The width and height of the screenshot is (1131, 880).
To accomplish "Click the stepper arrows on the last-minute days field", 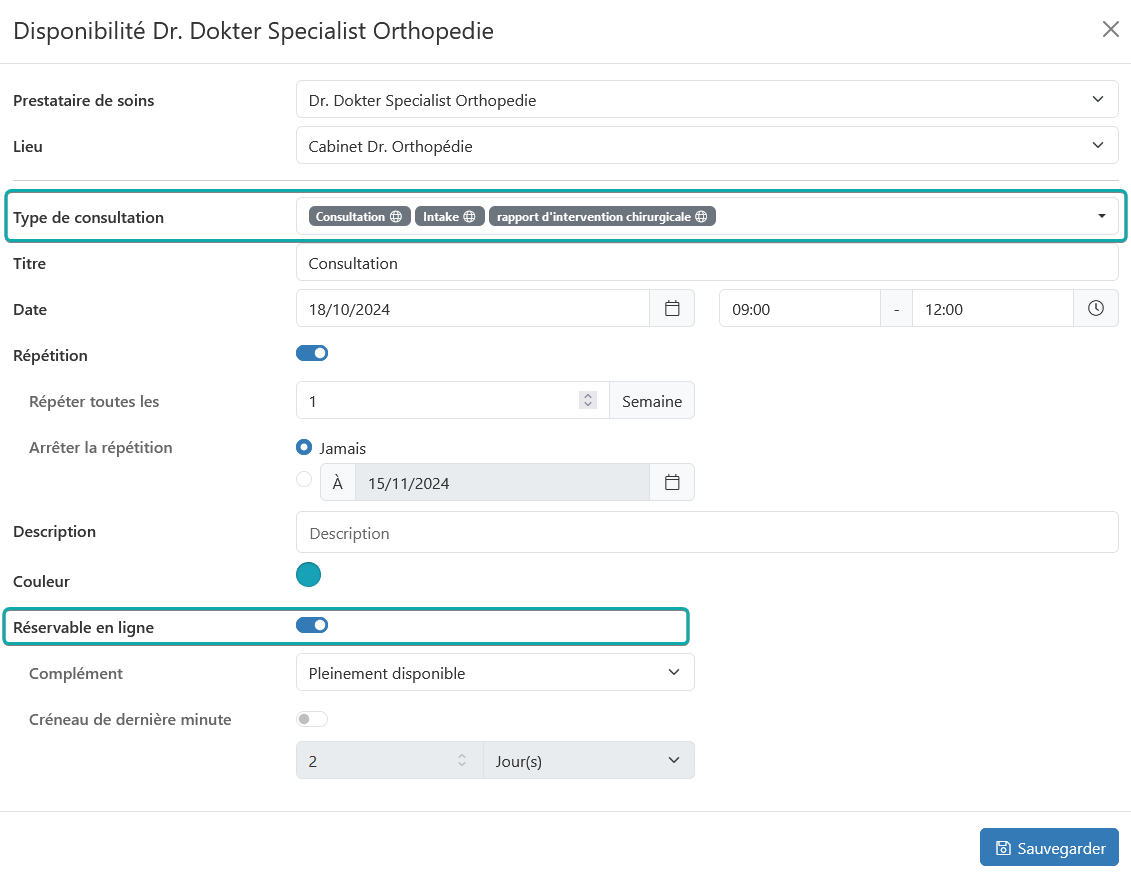I will (462, 760).
